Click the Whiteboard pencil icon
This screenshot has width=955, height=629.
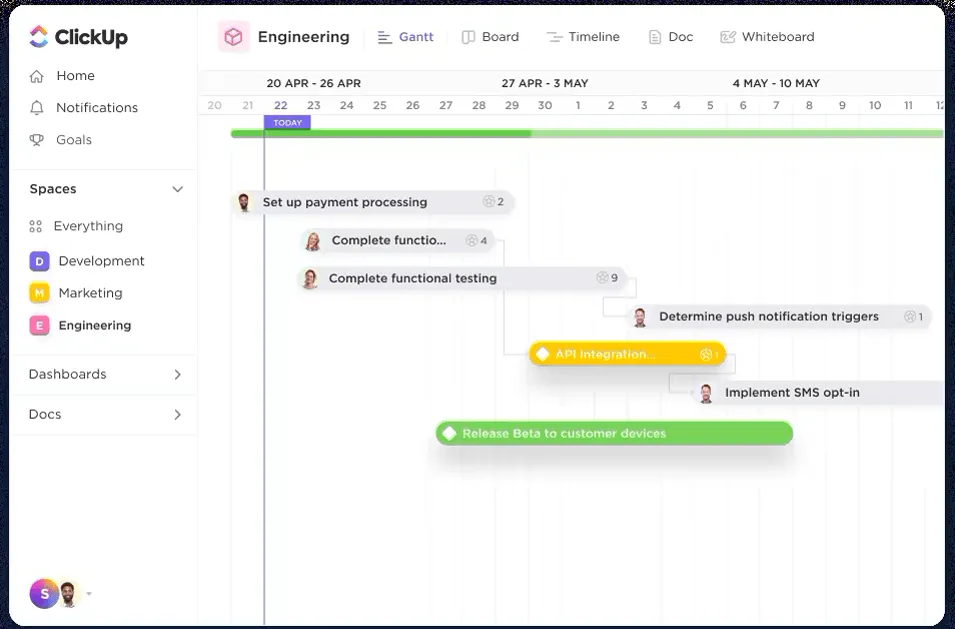728,37
